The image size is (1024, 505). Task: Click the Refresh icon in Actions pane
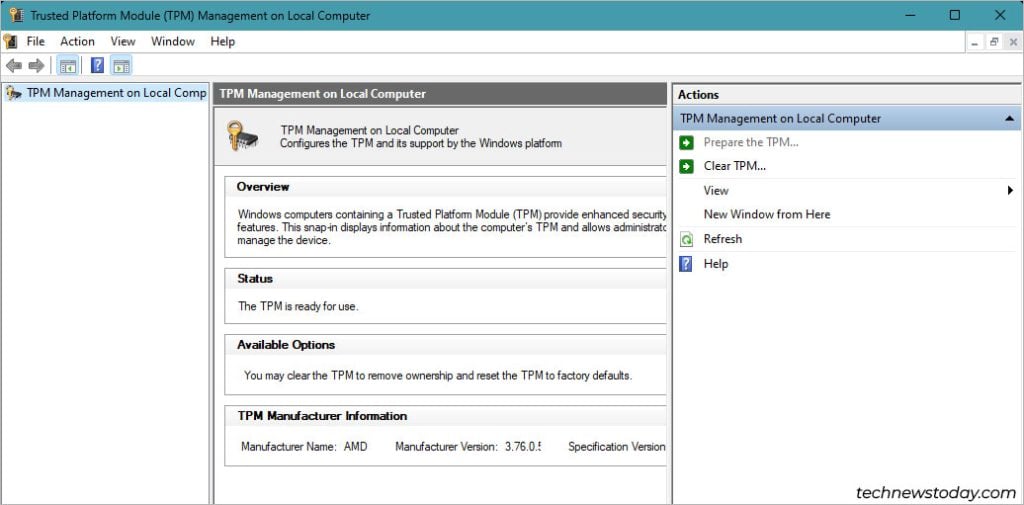[686, 239]
